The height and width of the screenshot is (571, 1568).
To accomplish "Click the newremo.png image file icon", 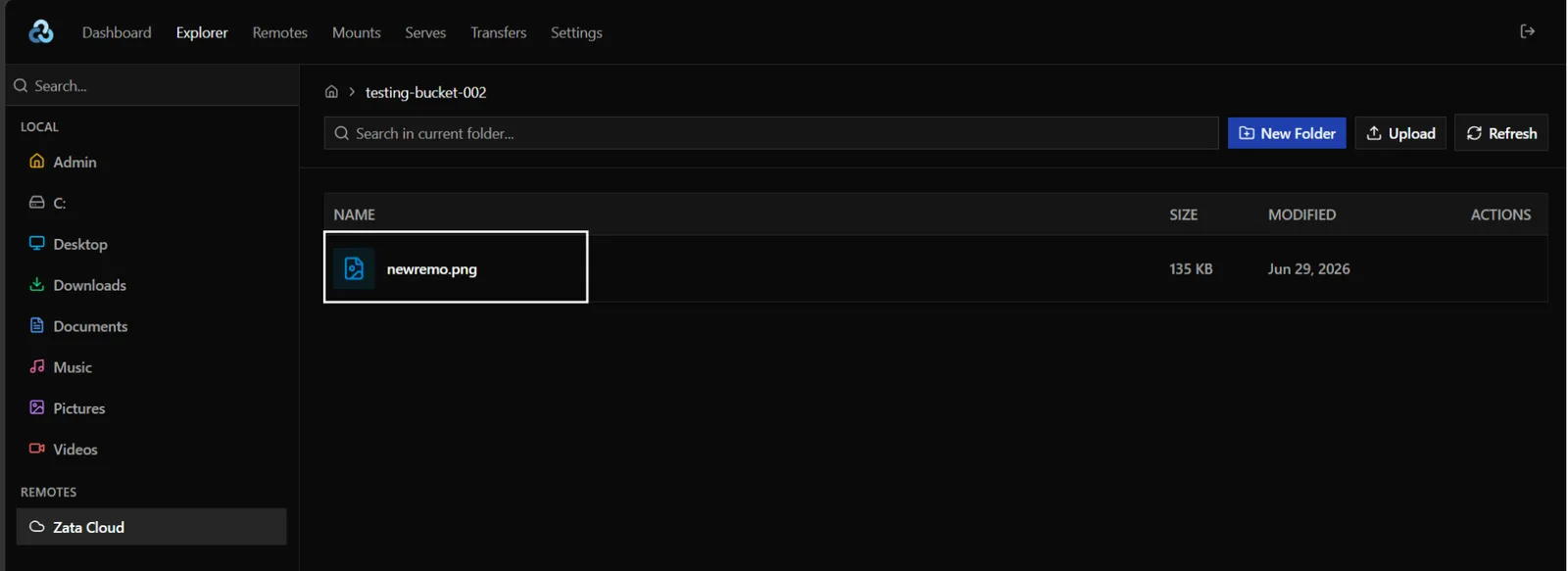I will click(354, 268).
